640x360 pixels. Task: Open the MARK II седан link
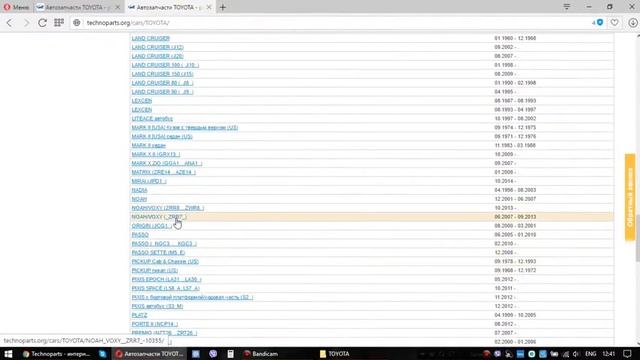pos(149,146)
